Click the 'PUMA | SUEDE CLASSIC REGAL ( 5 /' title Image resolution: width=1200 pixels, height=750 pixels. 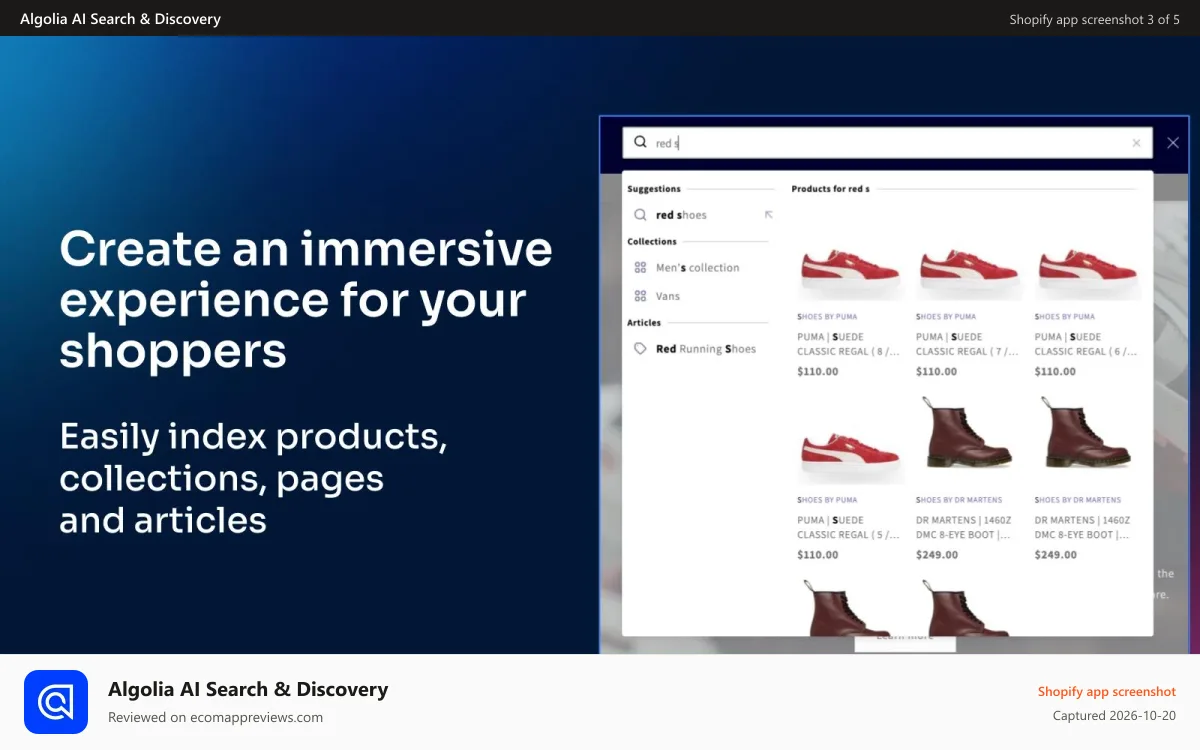point(848,527)
